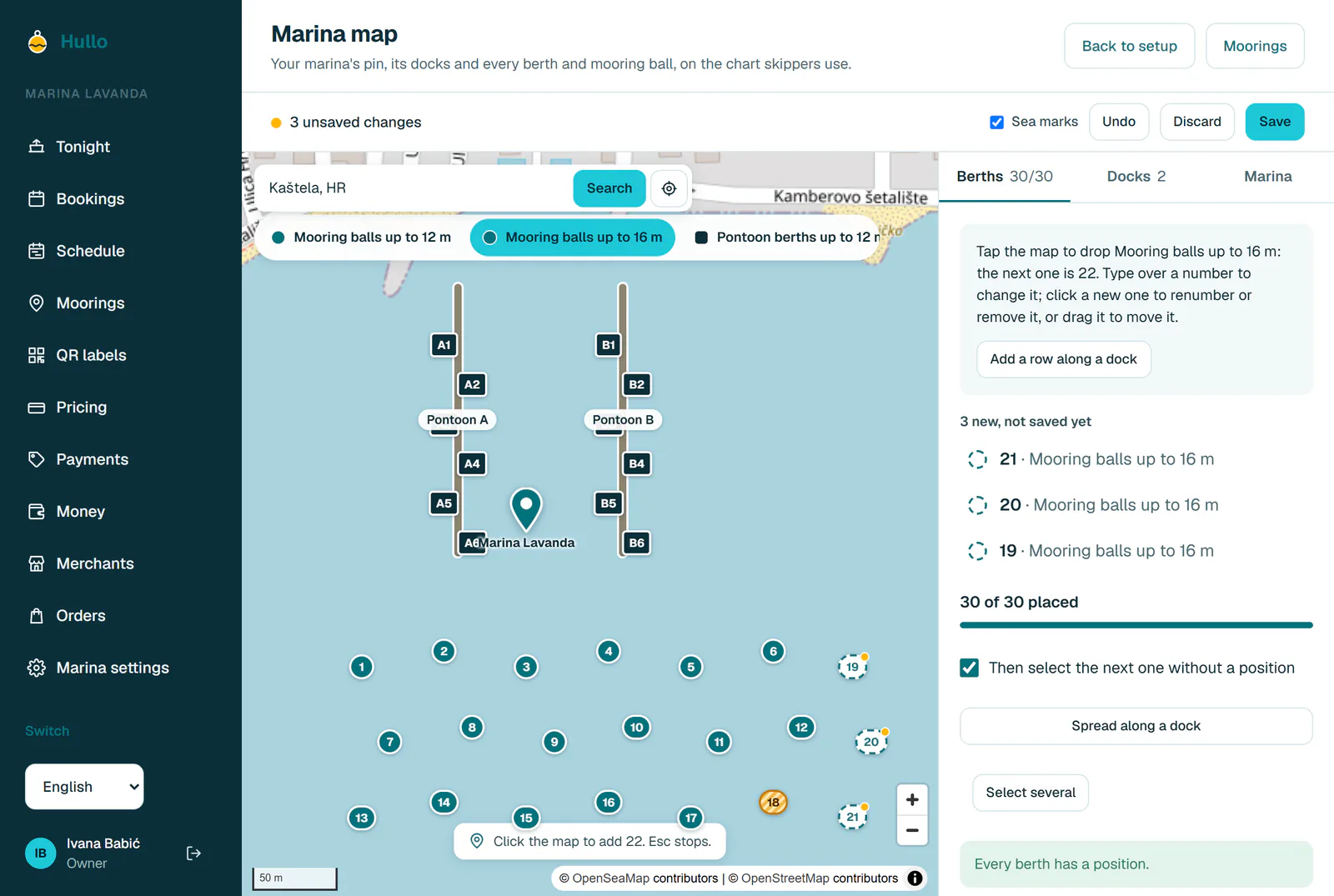Screen dimensions: 1334x896
Task: Select Mooring balls up to 16 m type
Action: [573, 238]
